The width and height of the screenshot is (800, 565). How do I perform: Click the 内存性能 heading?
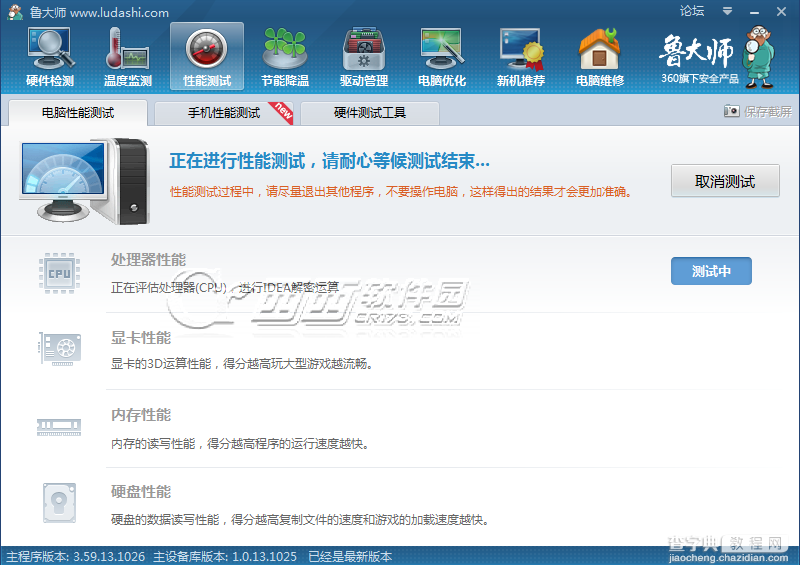[x=141, y=415]
